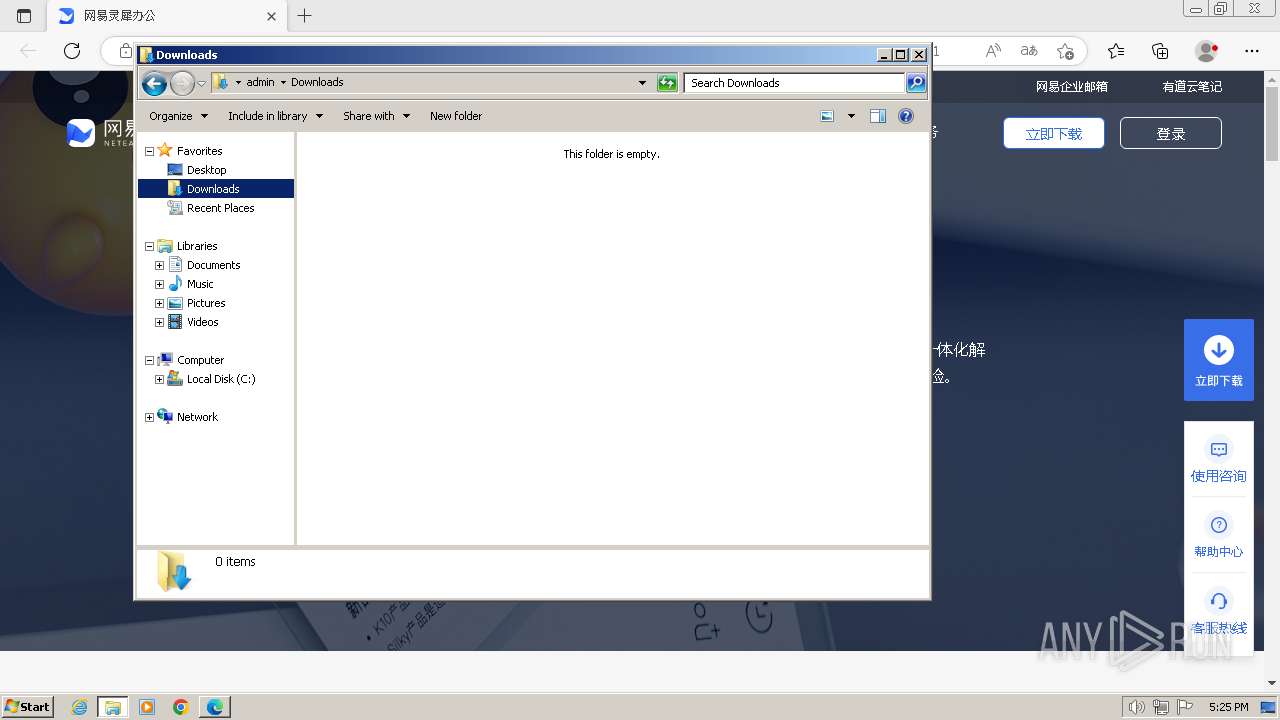Click admin in the address breadcrumb
The image size is (1280, 720).
tap(260, 82)
